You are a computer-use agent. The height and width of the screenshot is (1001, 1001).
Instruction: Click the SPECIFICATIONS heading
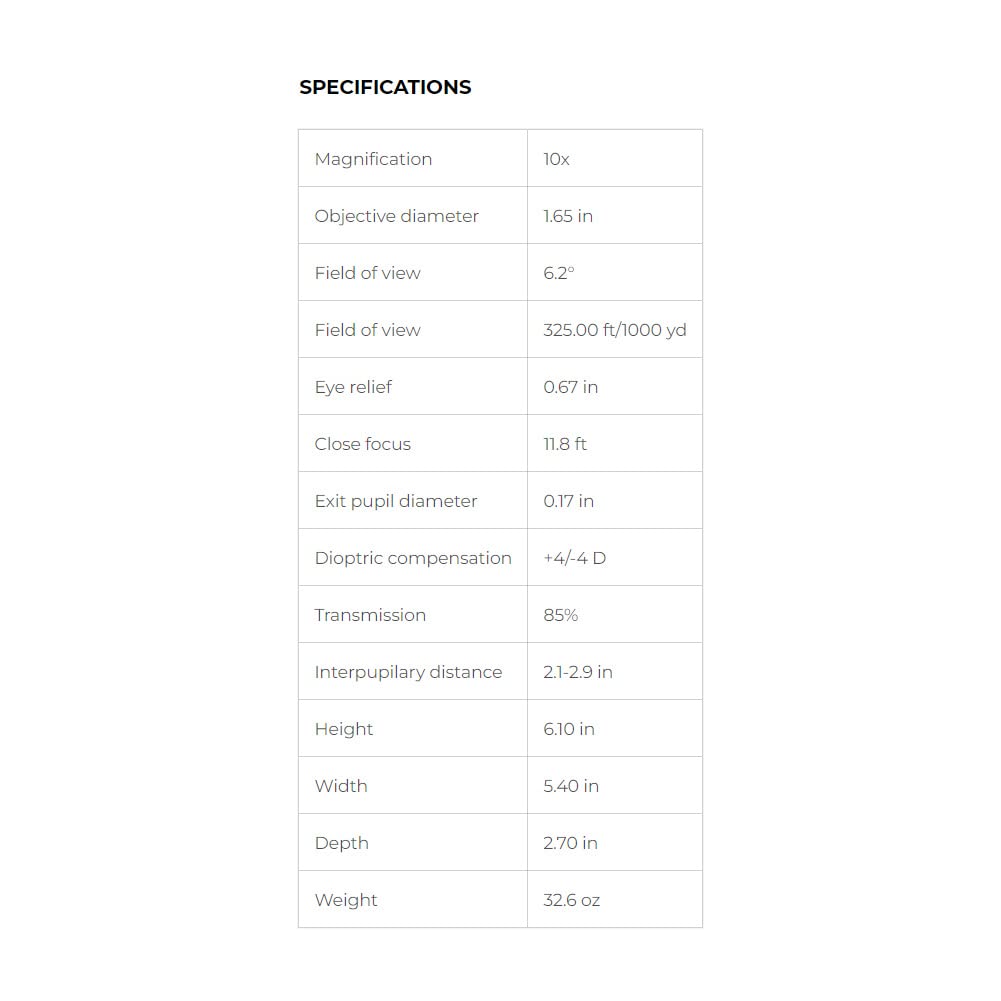(x=385, y=87)
